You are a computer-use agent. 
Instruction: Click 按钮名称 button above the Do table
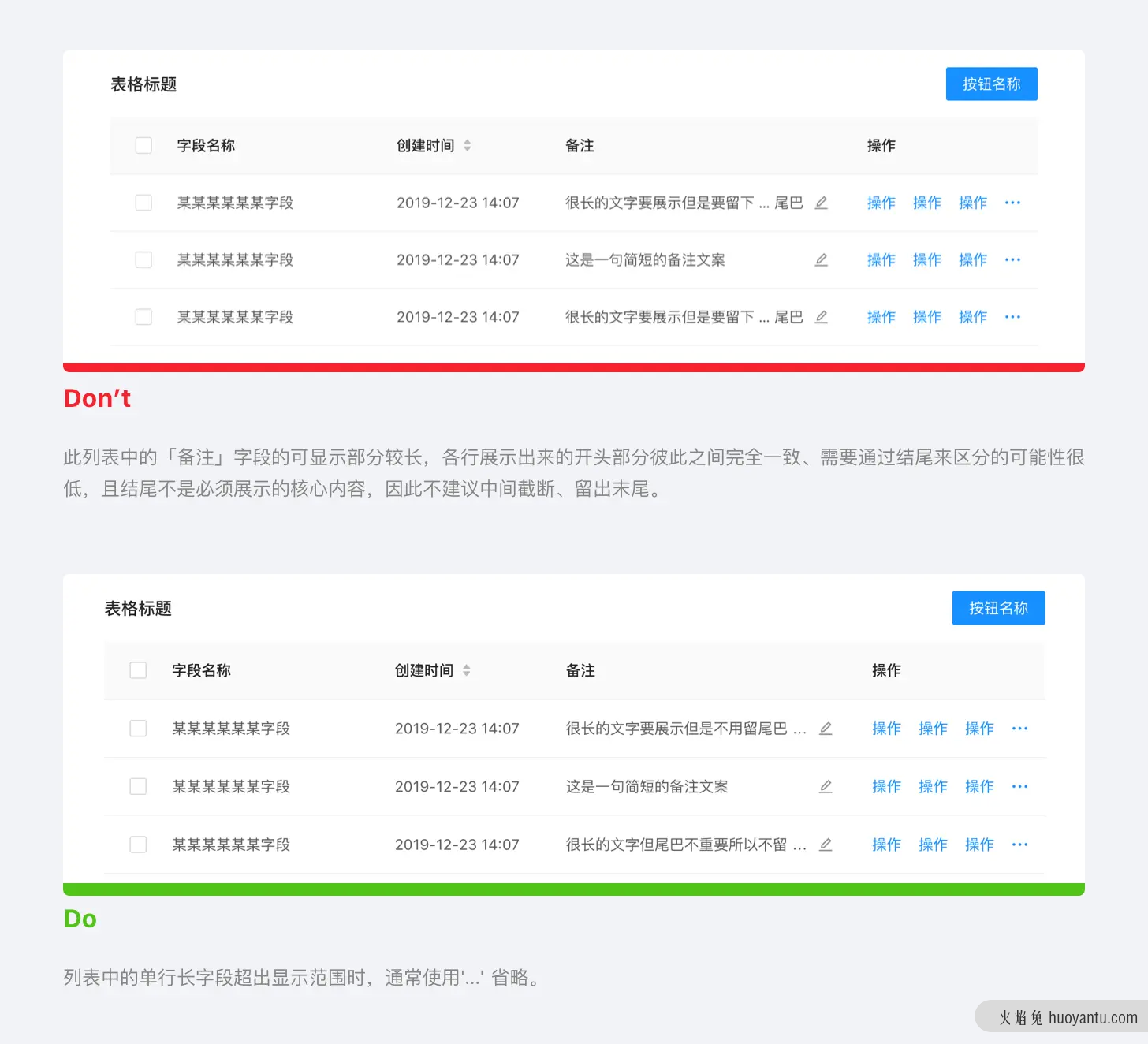(998, 608)
